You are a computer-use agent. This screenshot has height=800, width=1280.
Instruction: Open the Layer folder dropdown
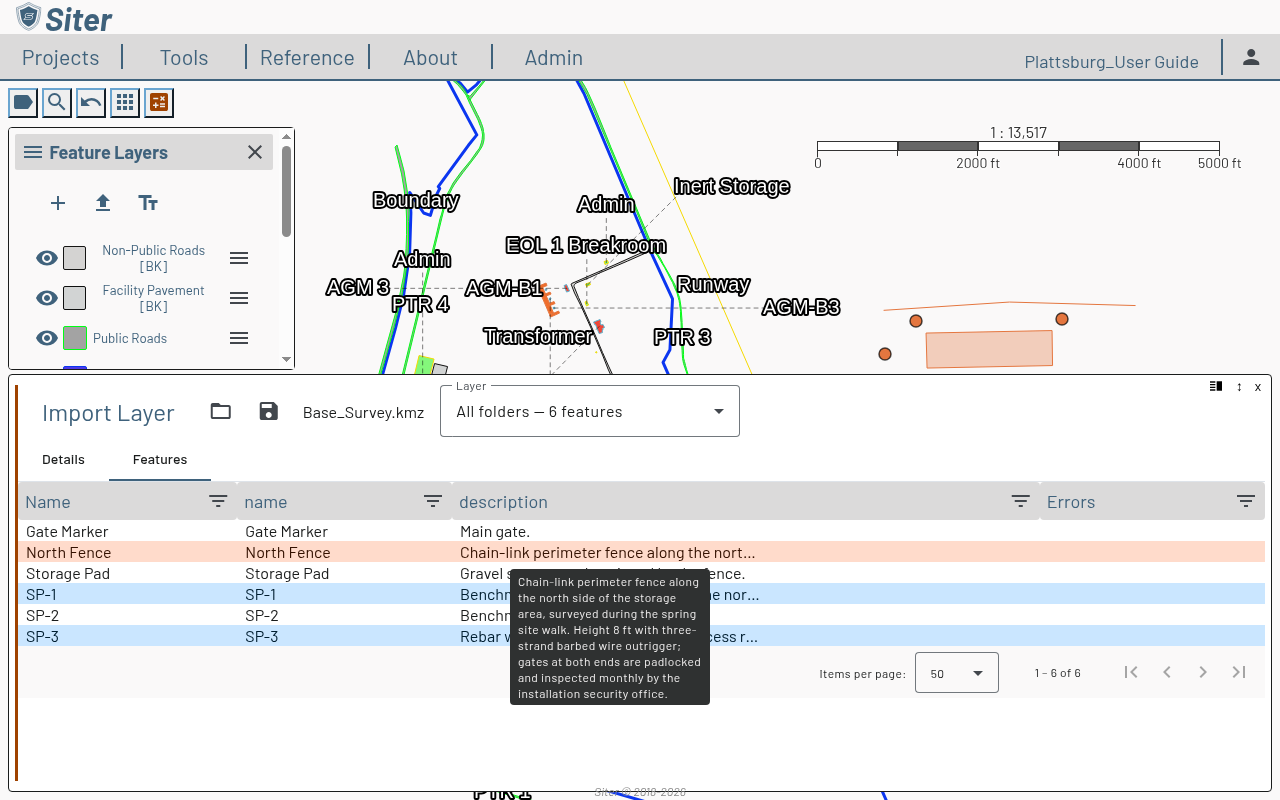click(x=590, y=411)
